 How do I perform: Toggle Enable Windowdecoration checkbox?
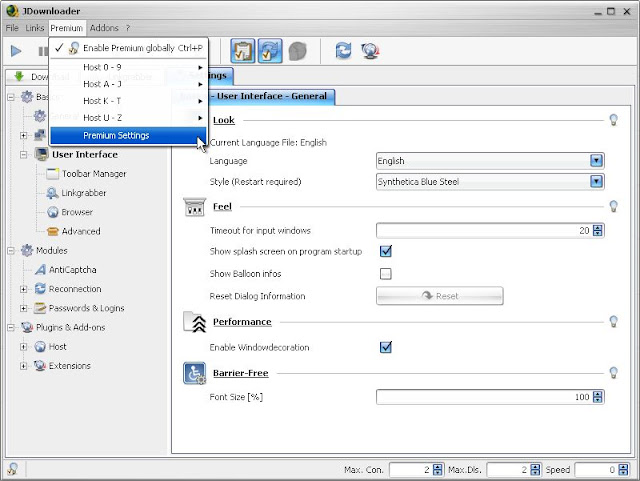(386, 347)
